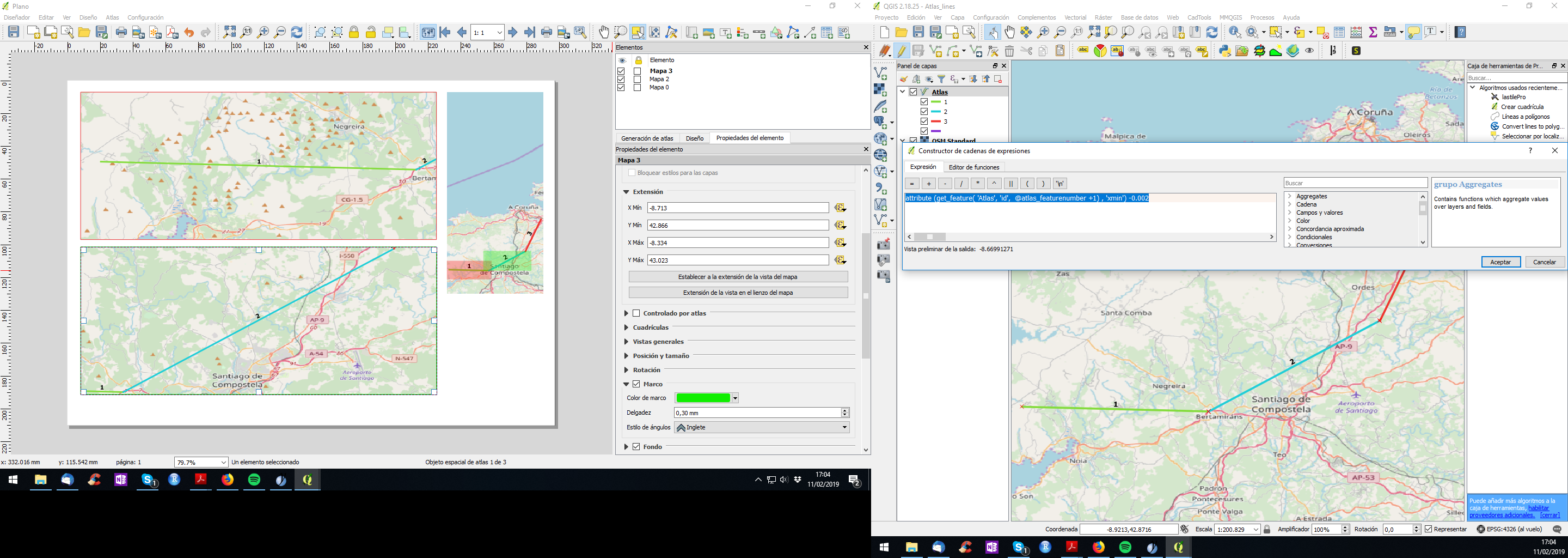Click Cancelar in expression dialog
1568x558 pixels.
point(1544,262)
